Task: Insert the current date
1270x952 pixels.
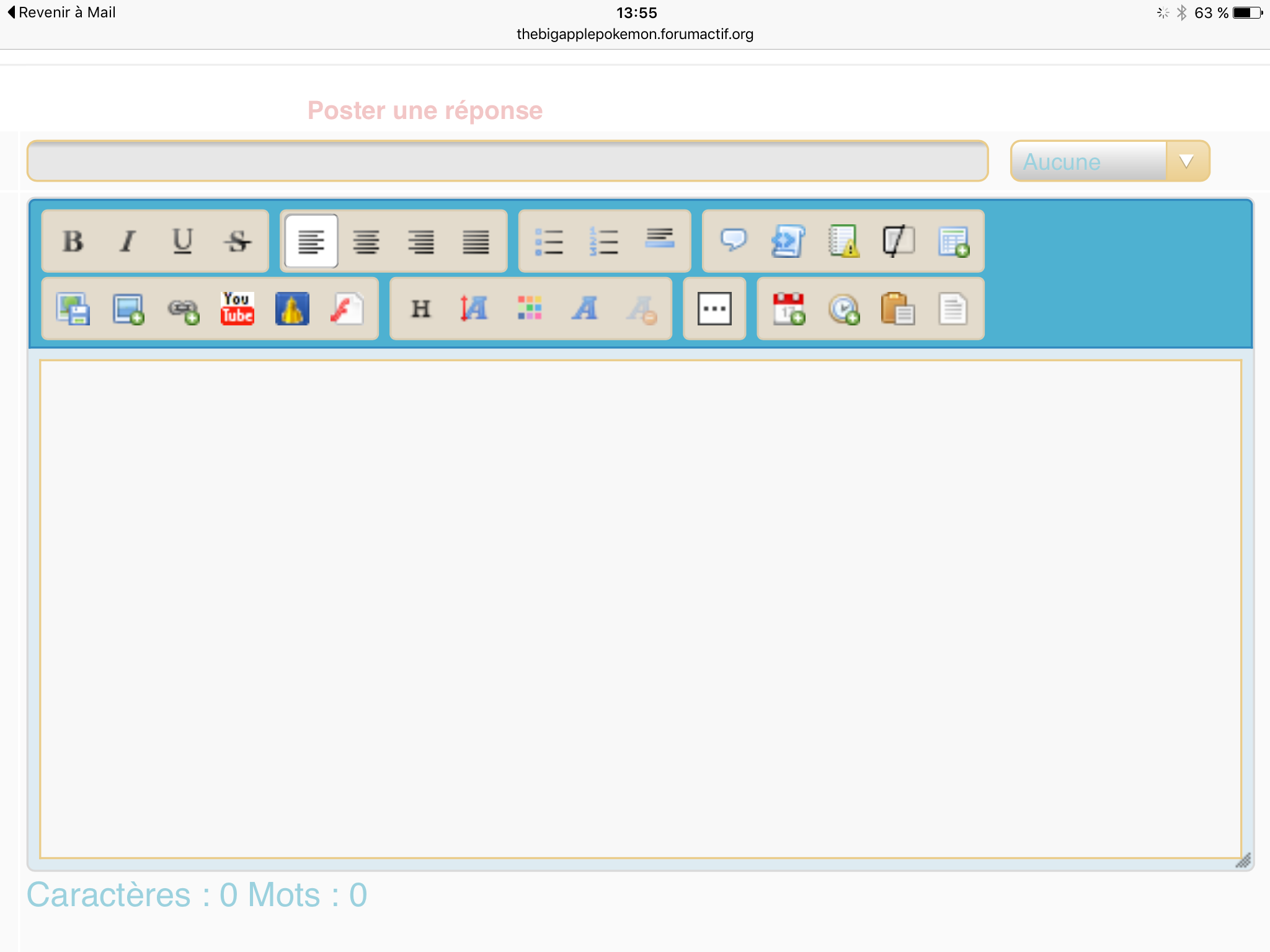Action: point(788,309)
